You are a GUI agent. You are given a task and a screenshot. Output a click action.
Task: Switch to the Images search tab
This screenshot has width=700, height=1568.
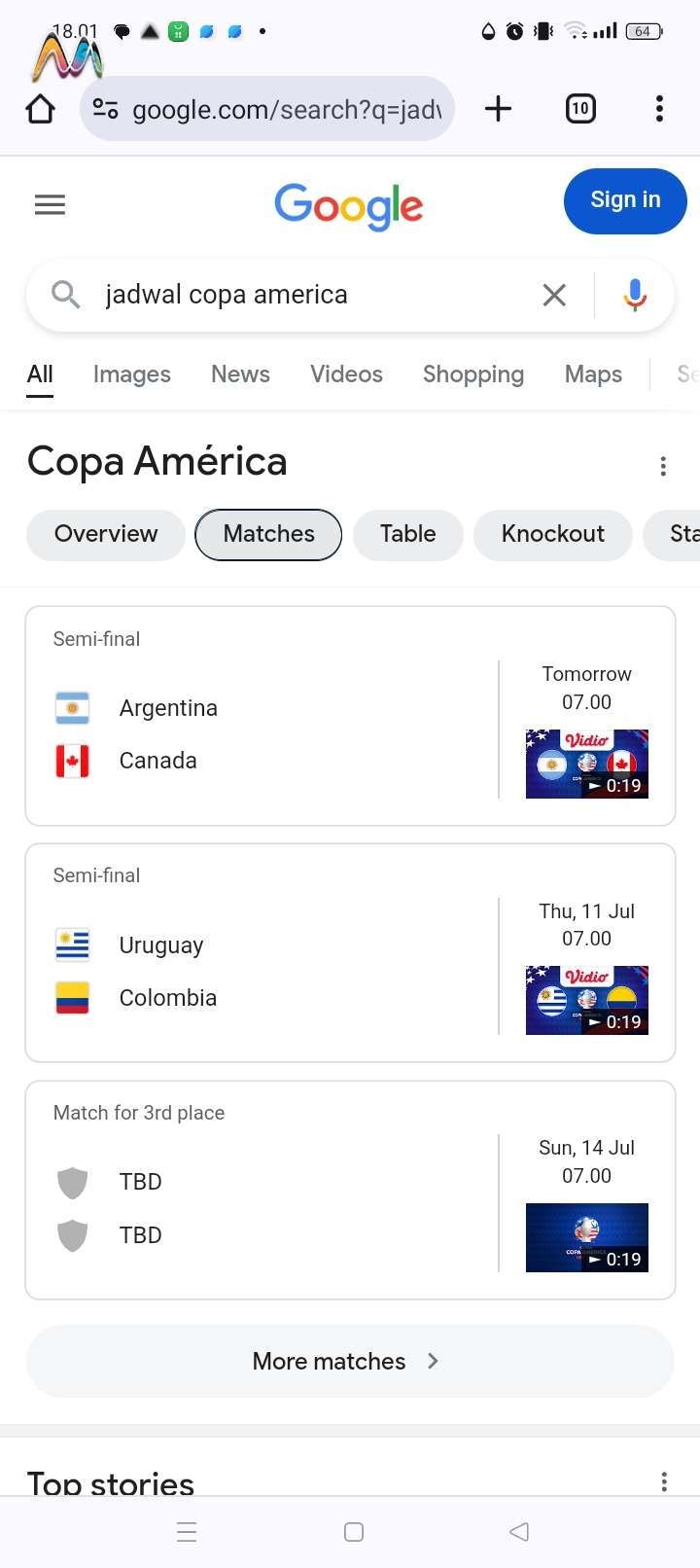coord(132,374)
